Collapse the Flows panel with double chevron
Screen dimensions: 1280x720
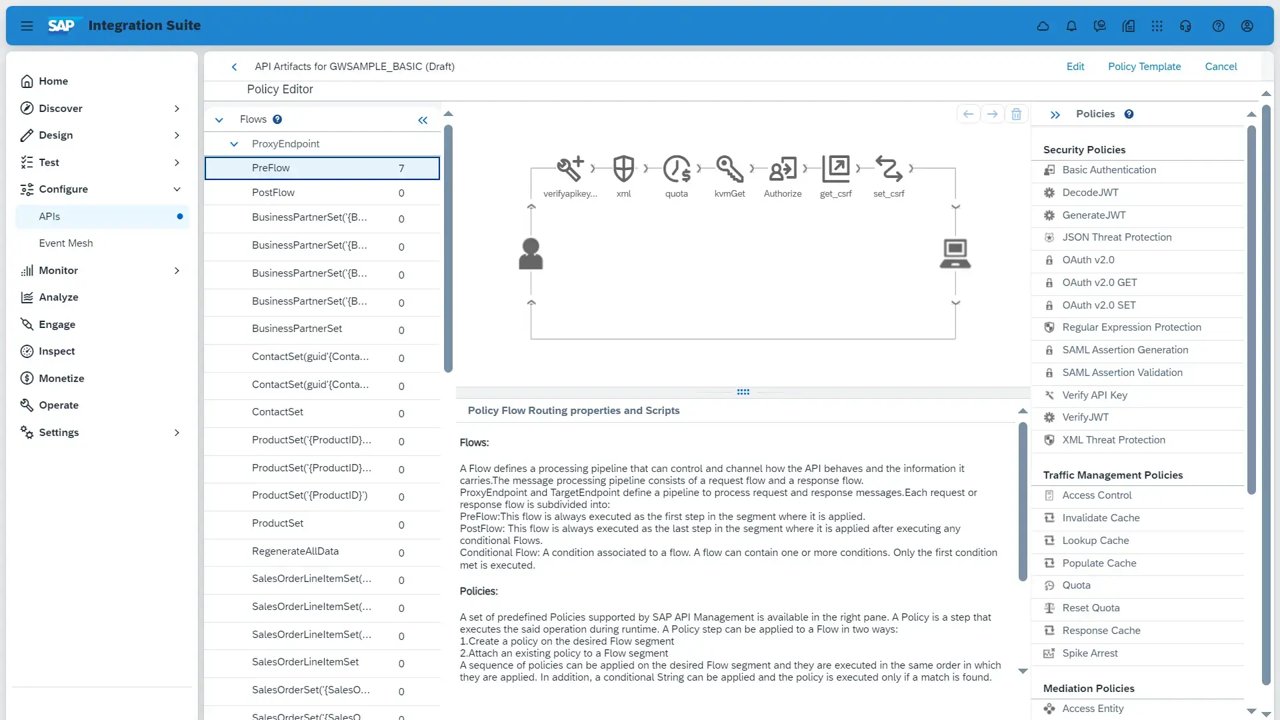pyautogui.click(x=423, y=120)
